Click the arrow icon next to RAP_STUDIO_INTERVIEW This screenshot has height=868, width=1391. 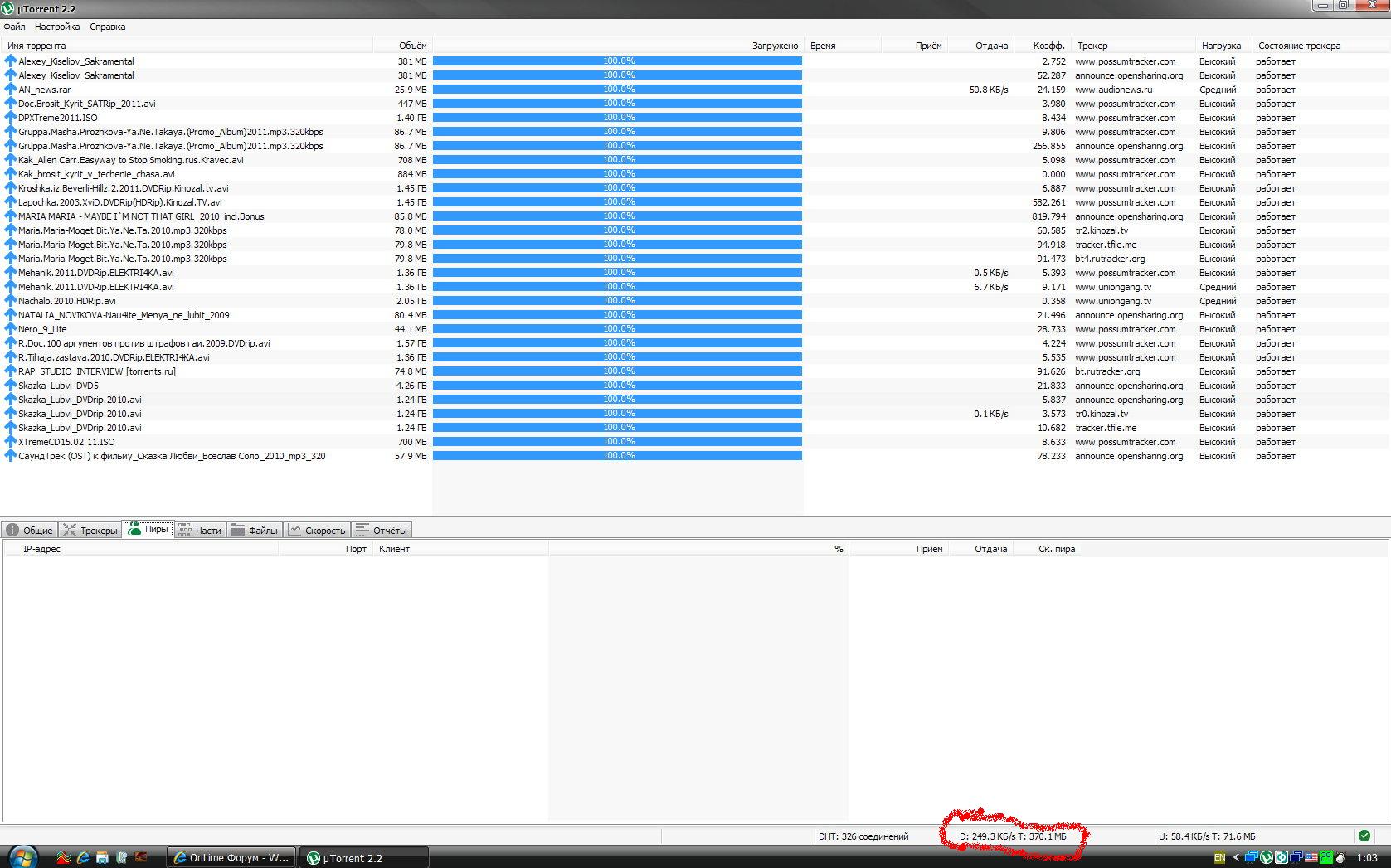click(11, 371)
